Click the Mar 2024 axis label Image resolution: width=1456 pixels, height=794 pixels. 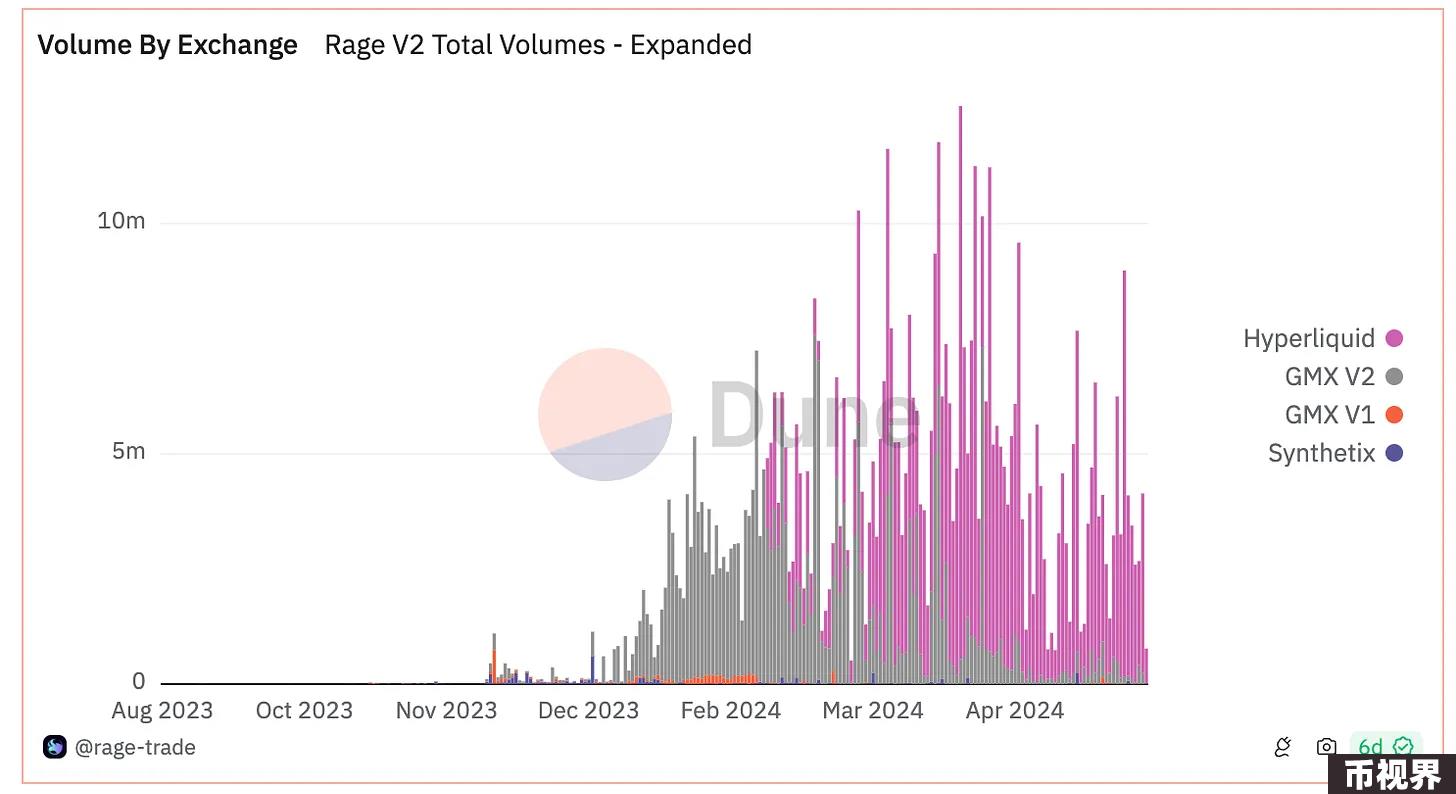click(x=873, y=711)
